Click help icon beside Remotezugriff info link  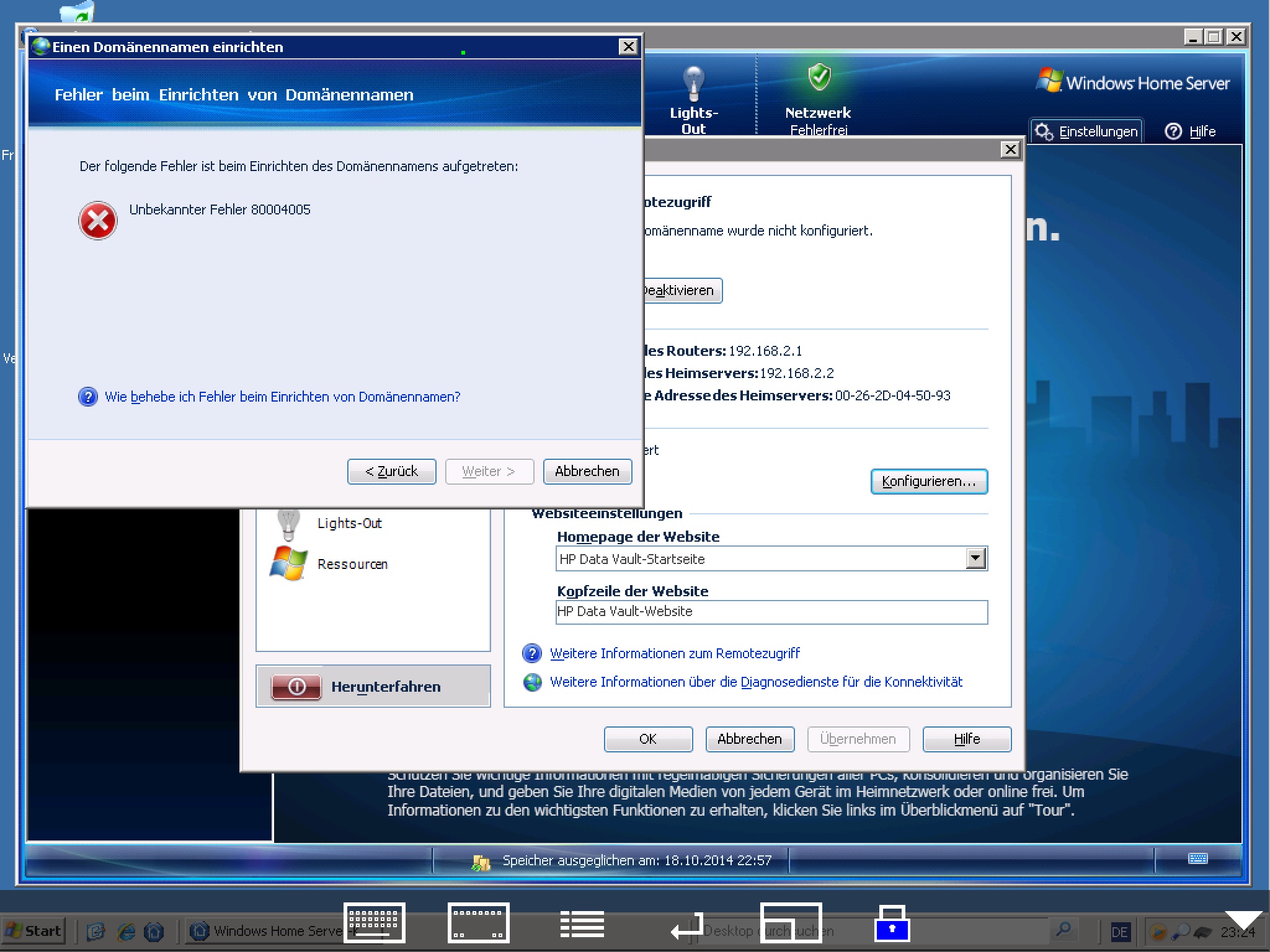[x=532, y=653]
